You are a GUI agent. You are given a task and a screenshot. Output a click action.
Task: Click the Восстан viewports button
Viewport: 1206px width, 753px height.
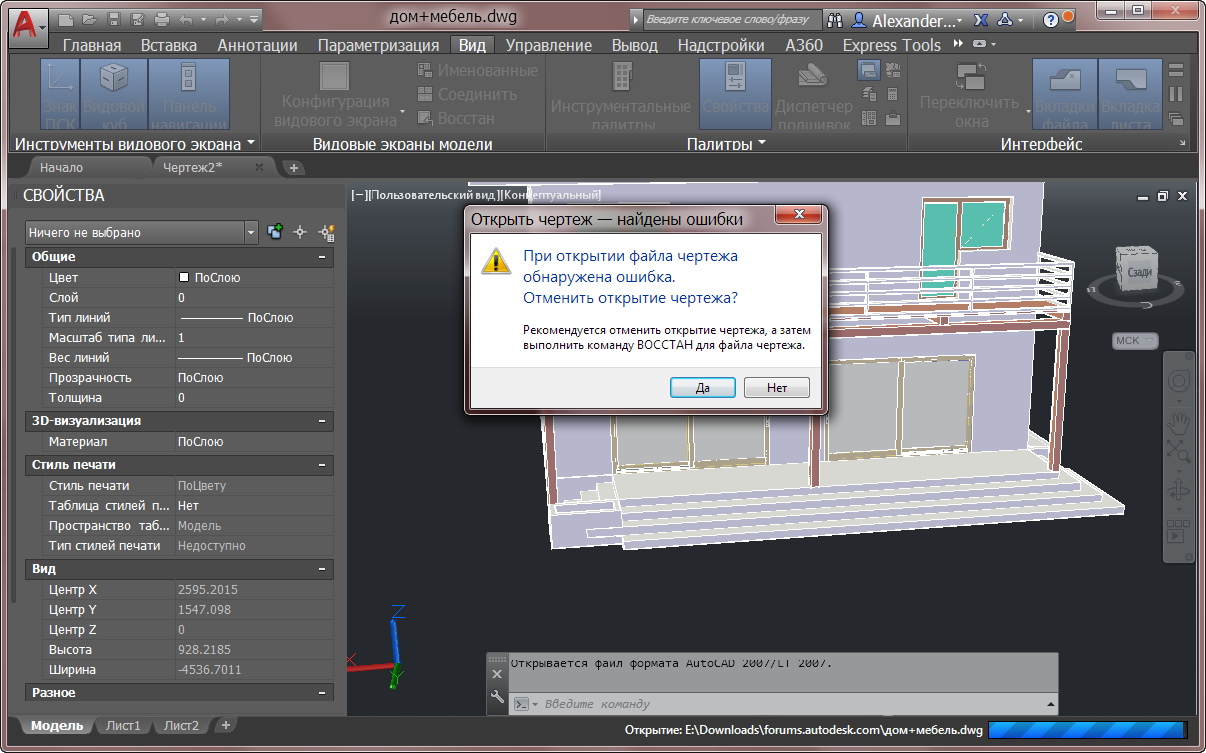[456, 118]
